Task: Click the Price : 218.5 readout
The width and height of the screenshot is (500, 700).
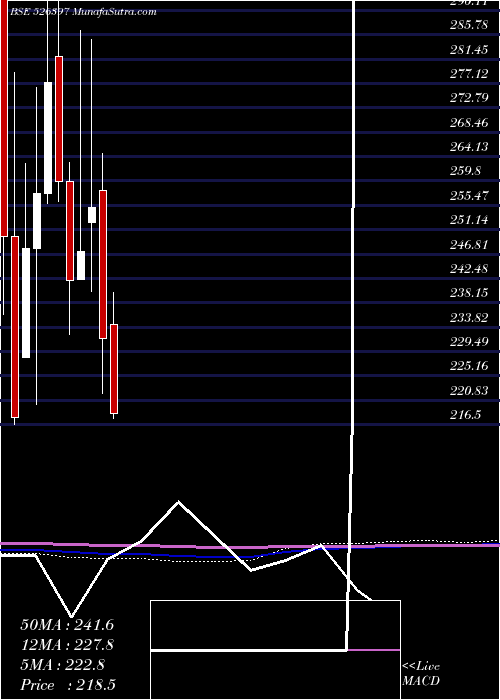Action: tap(69, 685)
